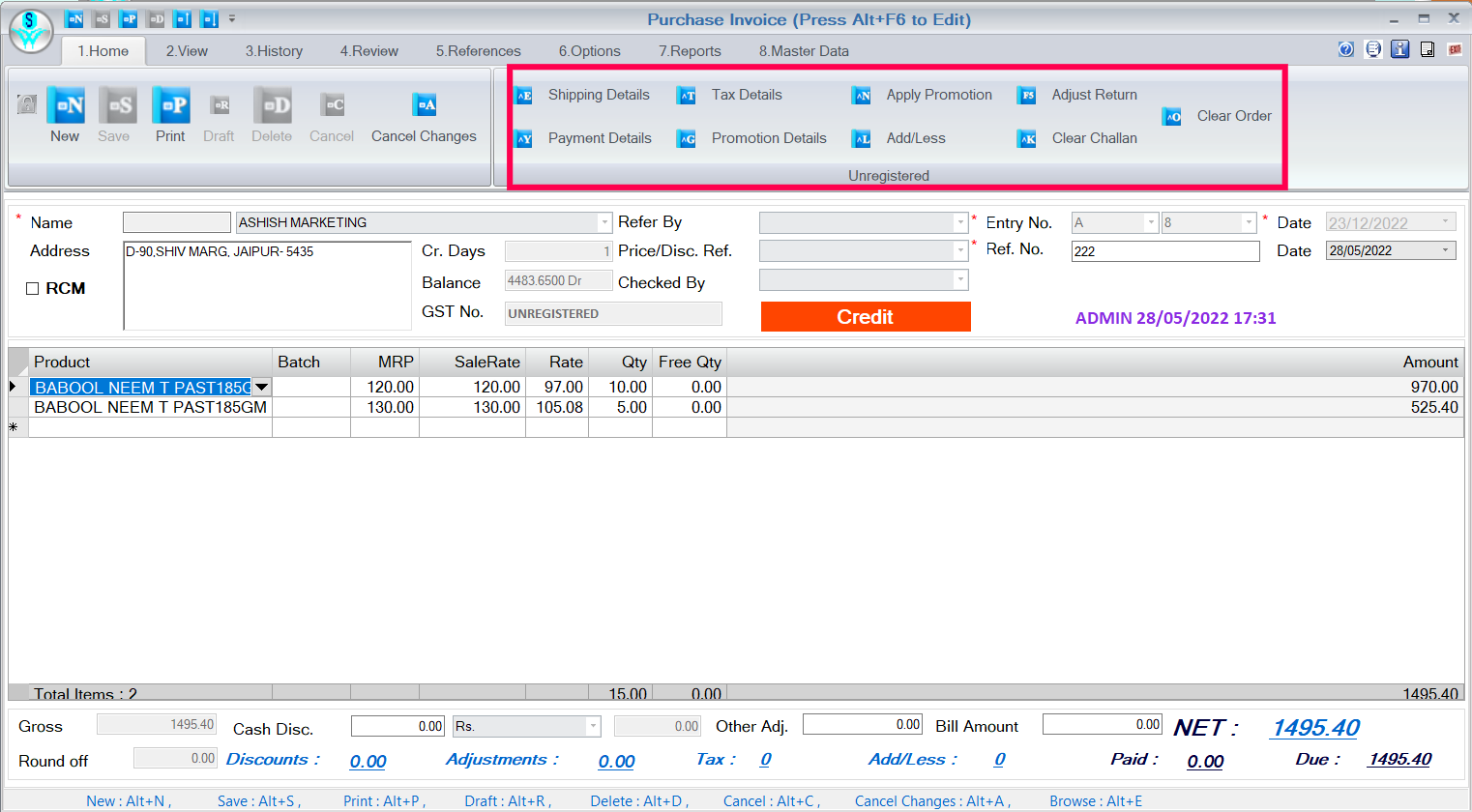
Task: Click the quick access up-arrow icon
Action: [182, 18]
